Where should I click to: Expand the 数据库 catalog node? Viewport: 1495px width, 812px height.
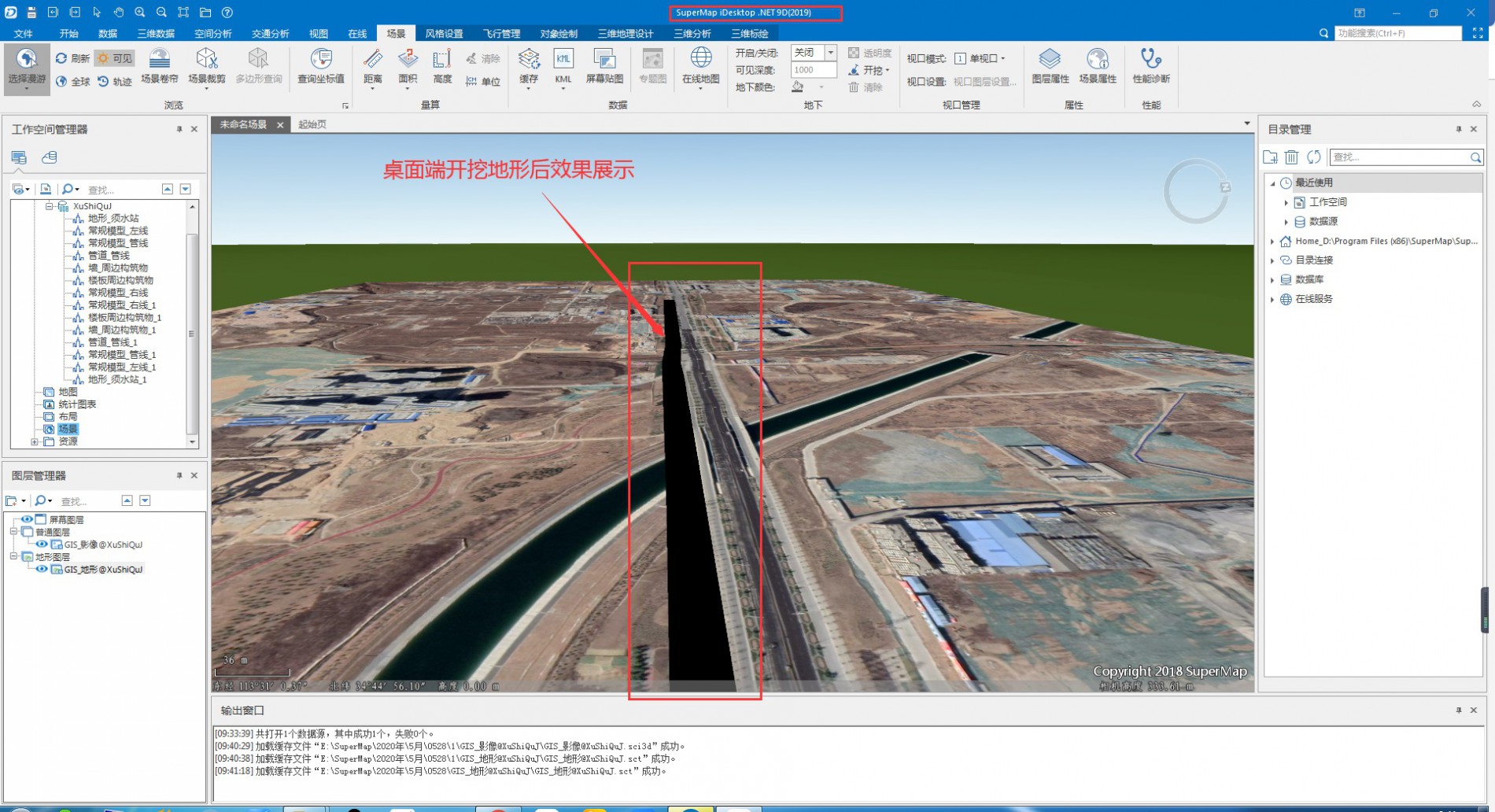(1272, 279)
